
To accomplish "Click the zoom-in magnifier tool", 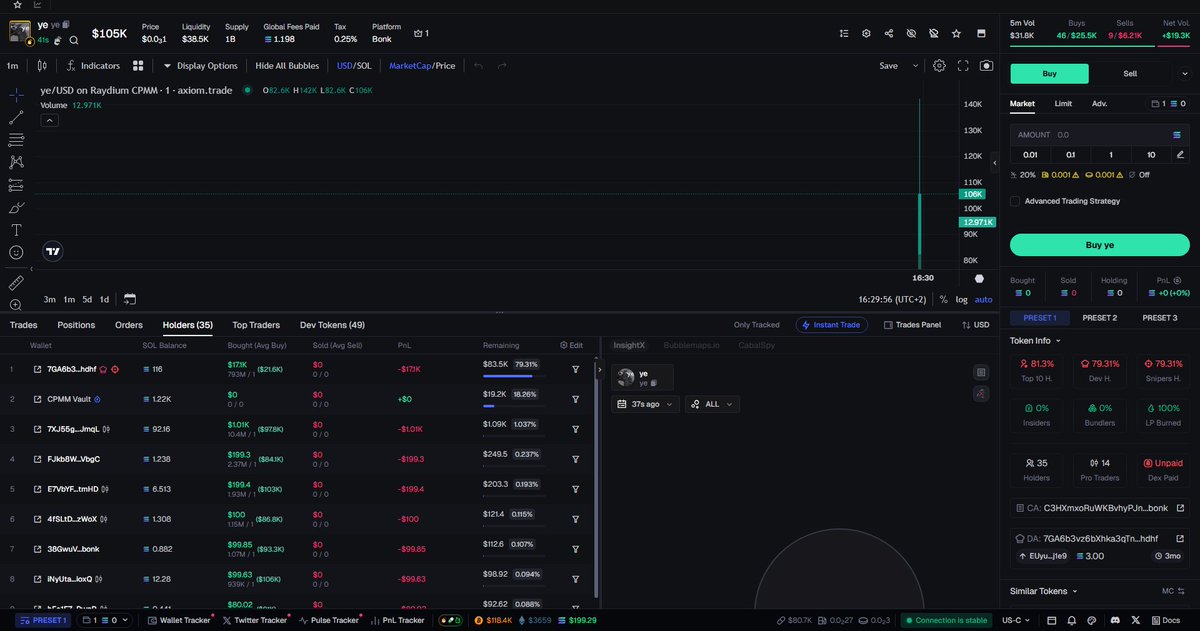I will coord(16,305).
